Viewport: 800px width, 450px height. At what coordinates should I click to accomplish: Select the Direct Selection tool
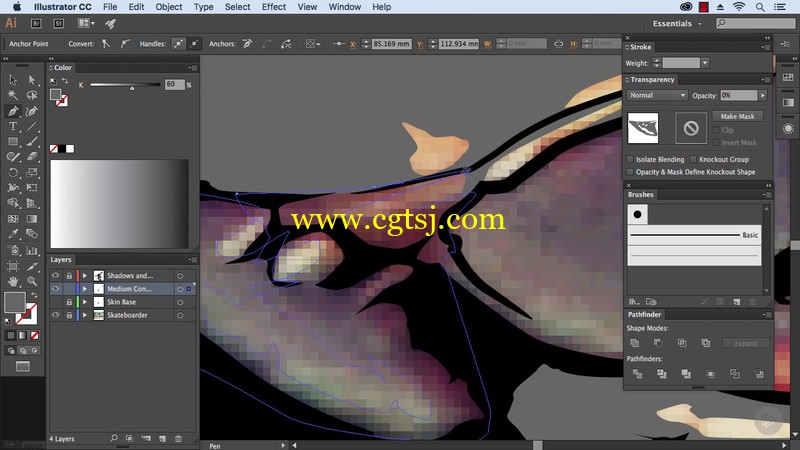(x=32, y=80)
